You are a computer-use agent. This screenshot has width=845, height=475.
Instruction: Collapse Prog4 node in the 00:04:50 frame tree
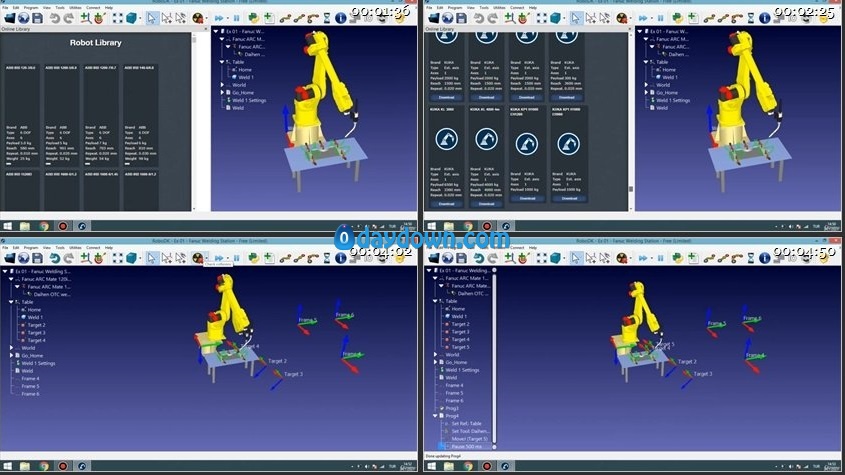435,416
